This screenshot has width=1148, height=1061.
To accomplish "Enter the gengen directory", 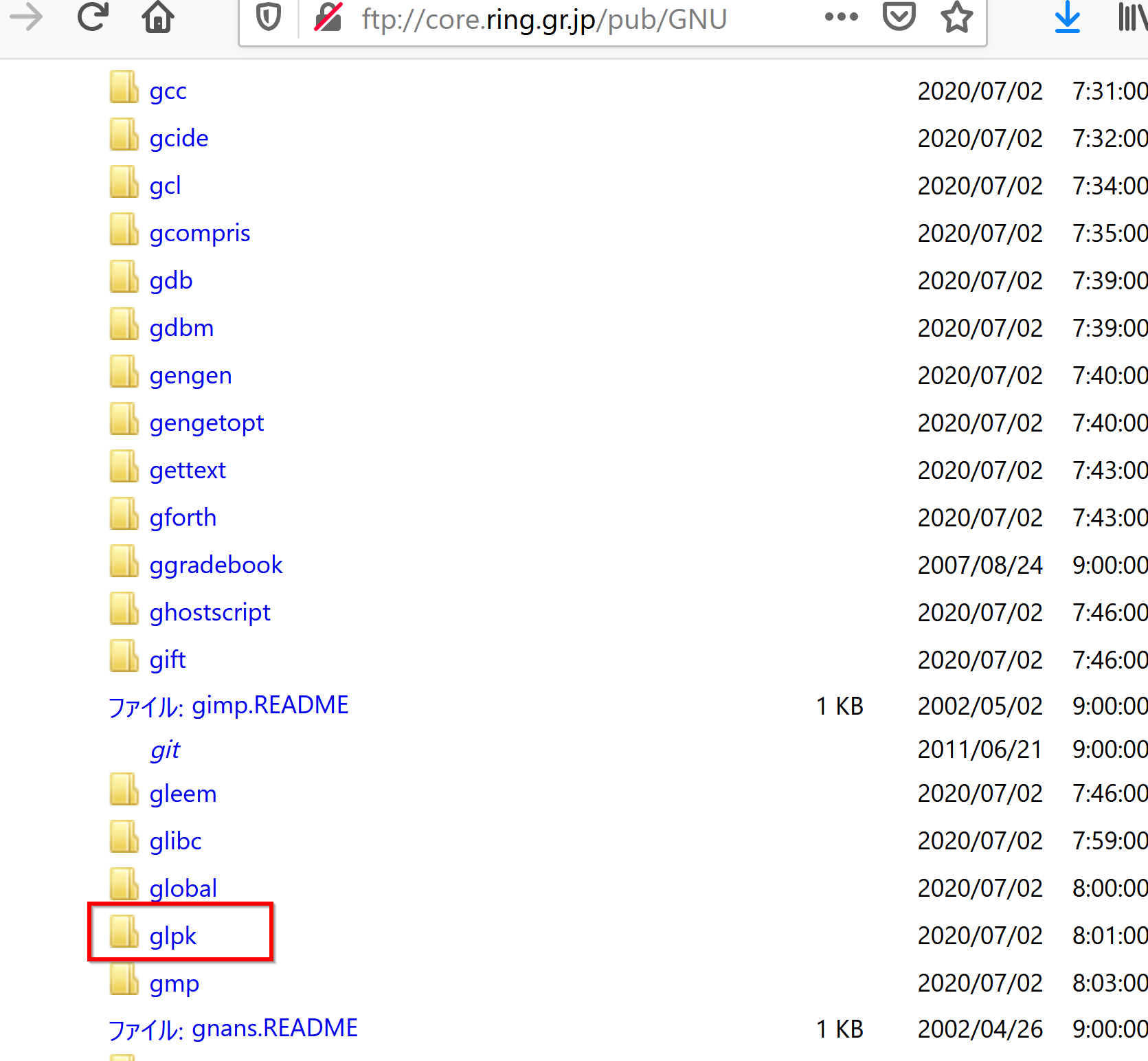I will (191, 375).
